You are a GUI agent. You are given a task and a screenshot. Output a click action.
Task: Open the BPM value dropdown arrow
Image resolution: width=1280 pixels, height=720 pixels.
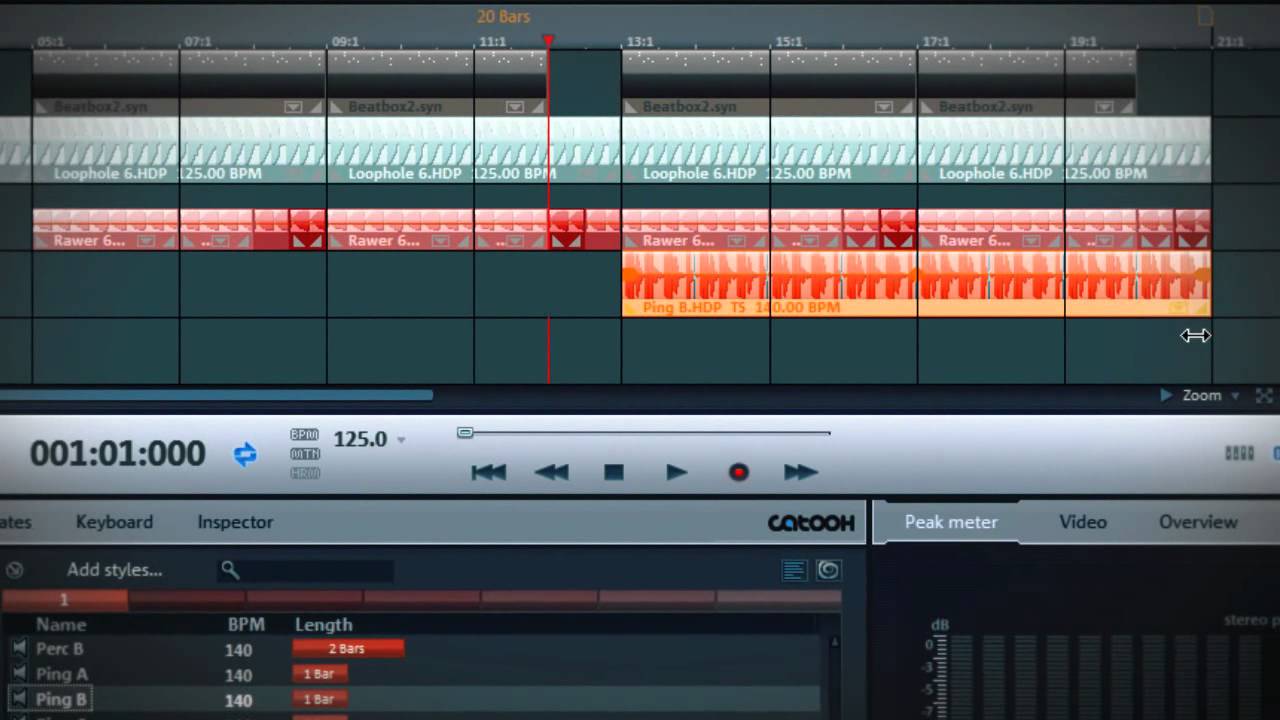(x=401, y=440)
